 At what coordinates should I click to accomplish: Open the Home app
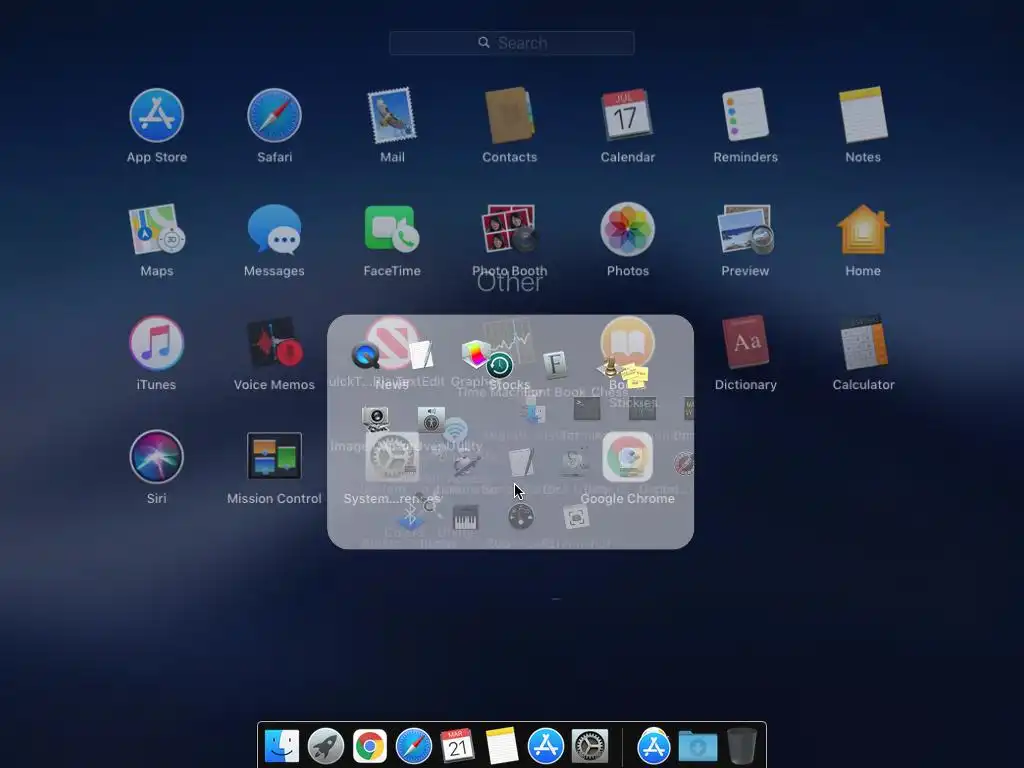[x=863, y=229]
